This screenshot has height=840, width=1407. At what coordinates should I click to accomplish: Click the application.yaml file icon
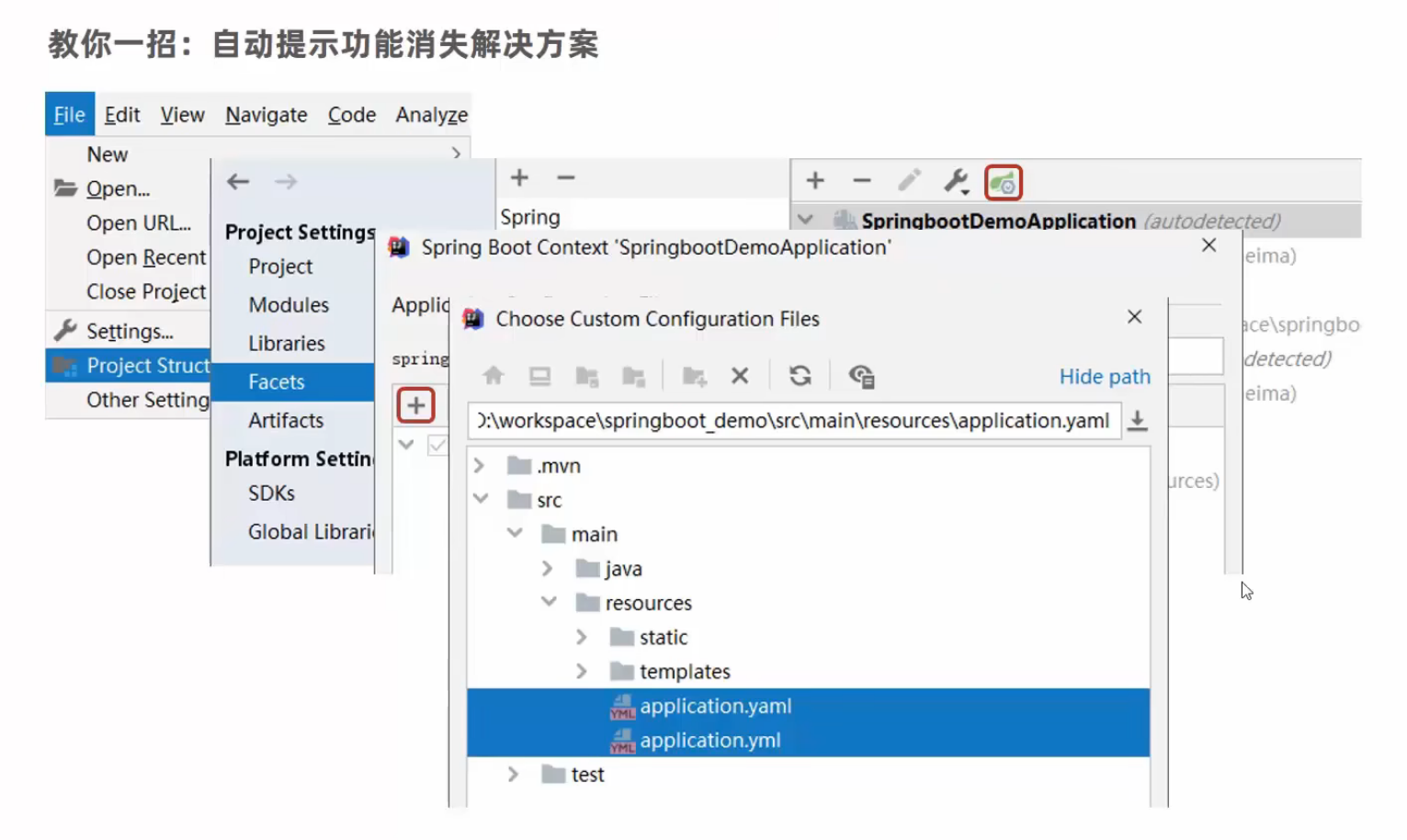(622, 707)
